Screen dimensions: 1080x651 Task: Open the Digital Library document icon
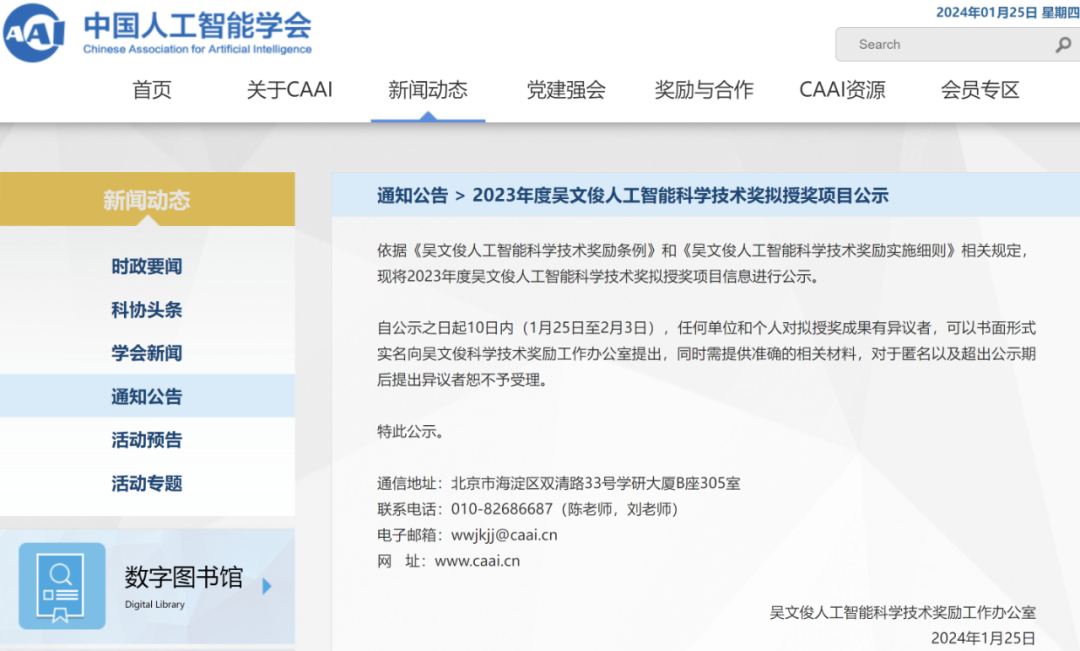[62, 586]
